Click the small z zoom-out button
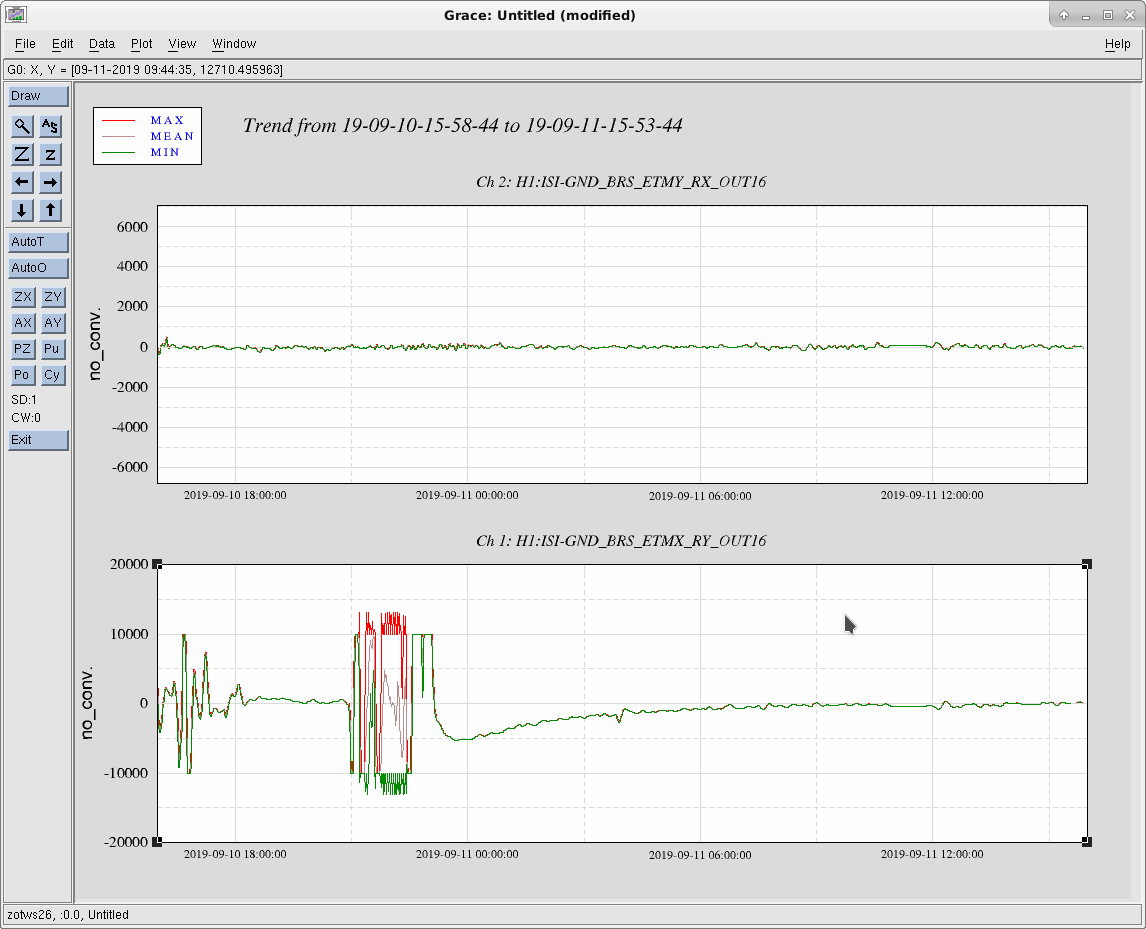Image resolution: width=1146 pixels, height=929 pixels. (50, 154)
